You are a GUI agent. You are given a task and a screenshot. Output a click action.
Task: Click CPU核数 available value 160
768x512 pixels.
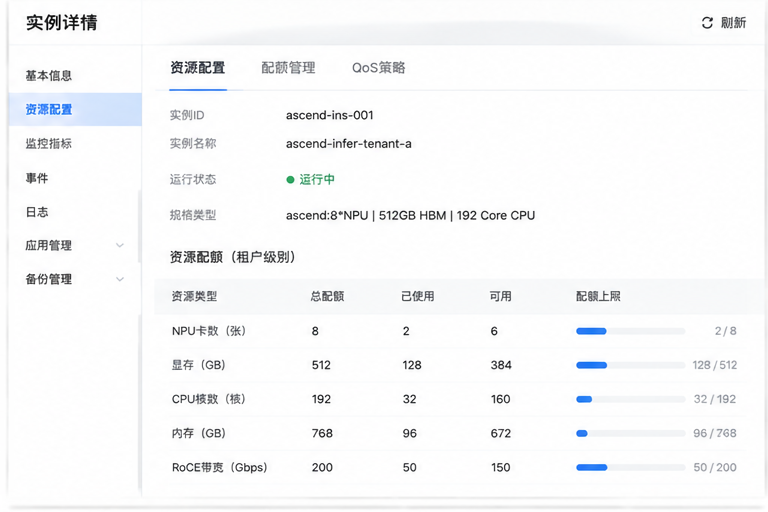click(x=501, y=399)
